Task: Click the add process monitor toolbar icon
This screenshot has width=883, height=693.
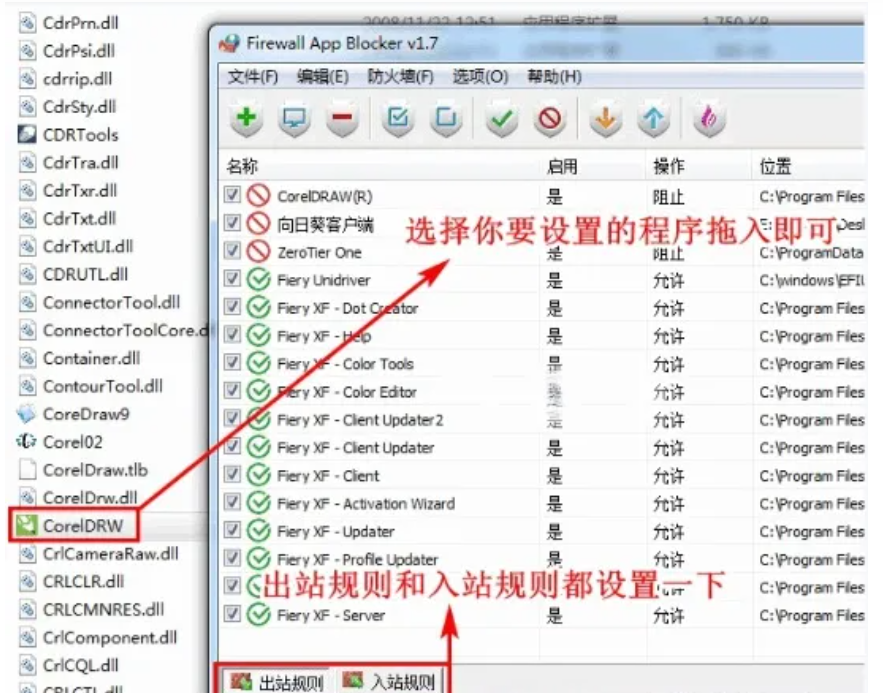Action: point(294,119)
